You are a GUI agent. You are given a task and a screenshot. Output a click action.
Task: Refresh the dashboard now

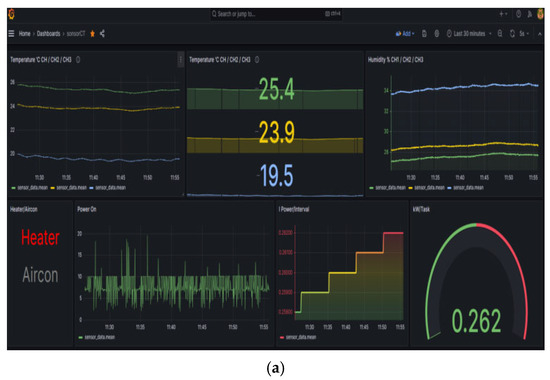512,34
